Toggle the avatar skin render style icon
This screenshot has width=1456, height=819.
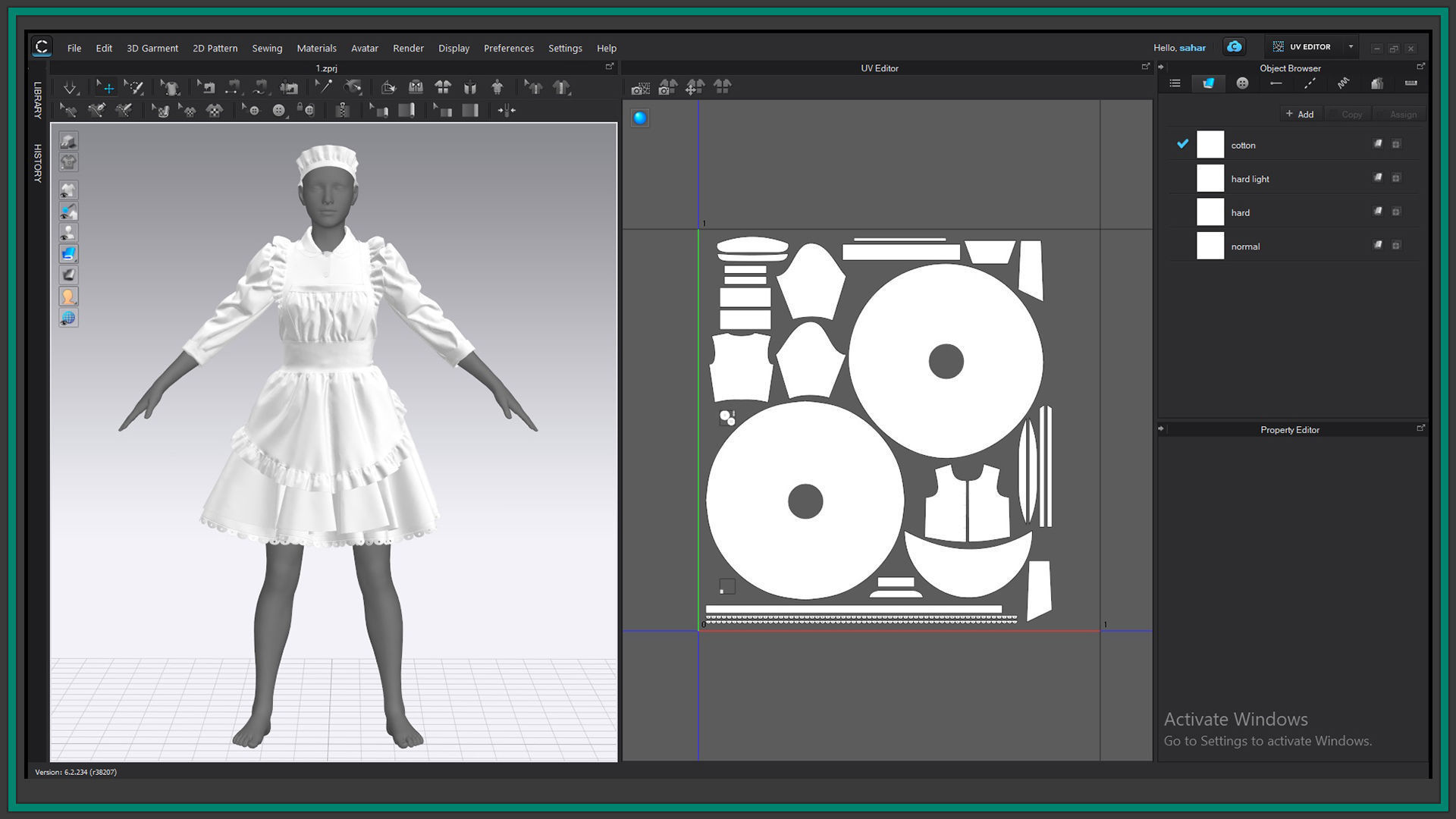[68, 297]
